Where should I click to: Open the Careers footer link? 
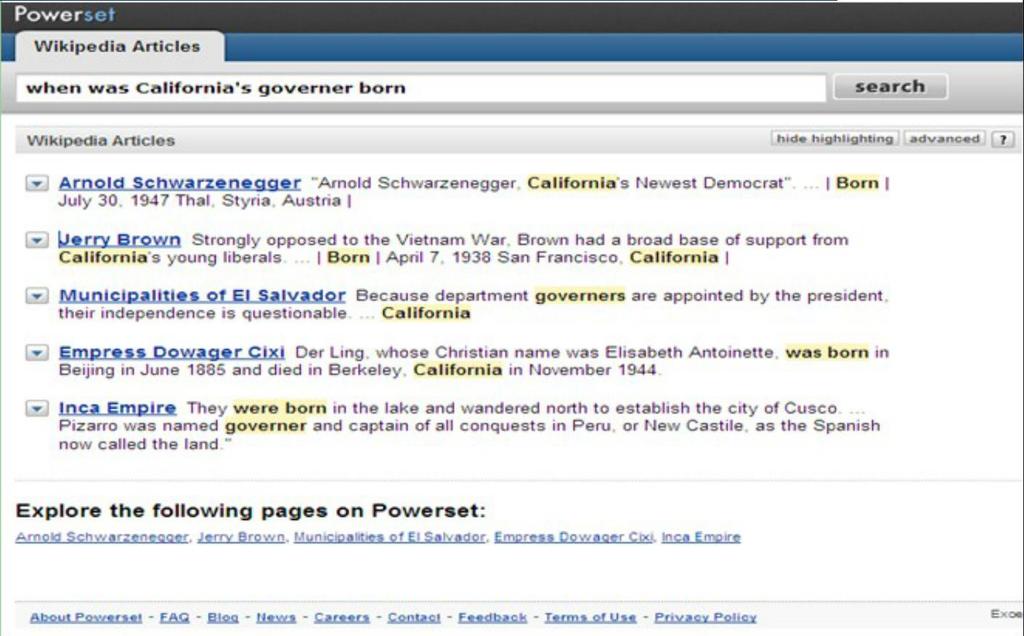click(x=342, y=618)
